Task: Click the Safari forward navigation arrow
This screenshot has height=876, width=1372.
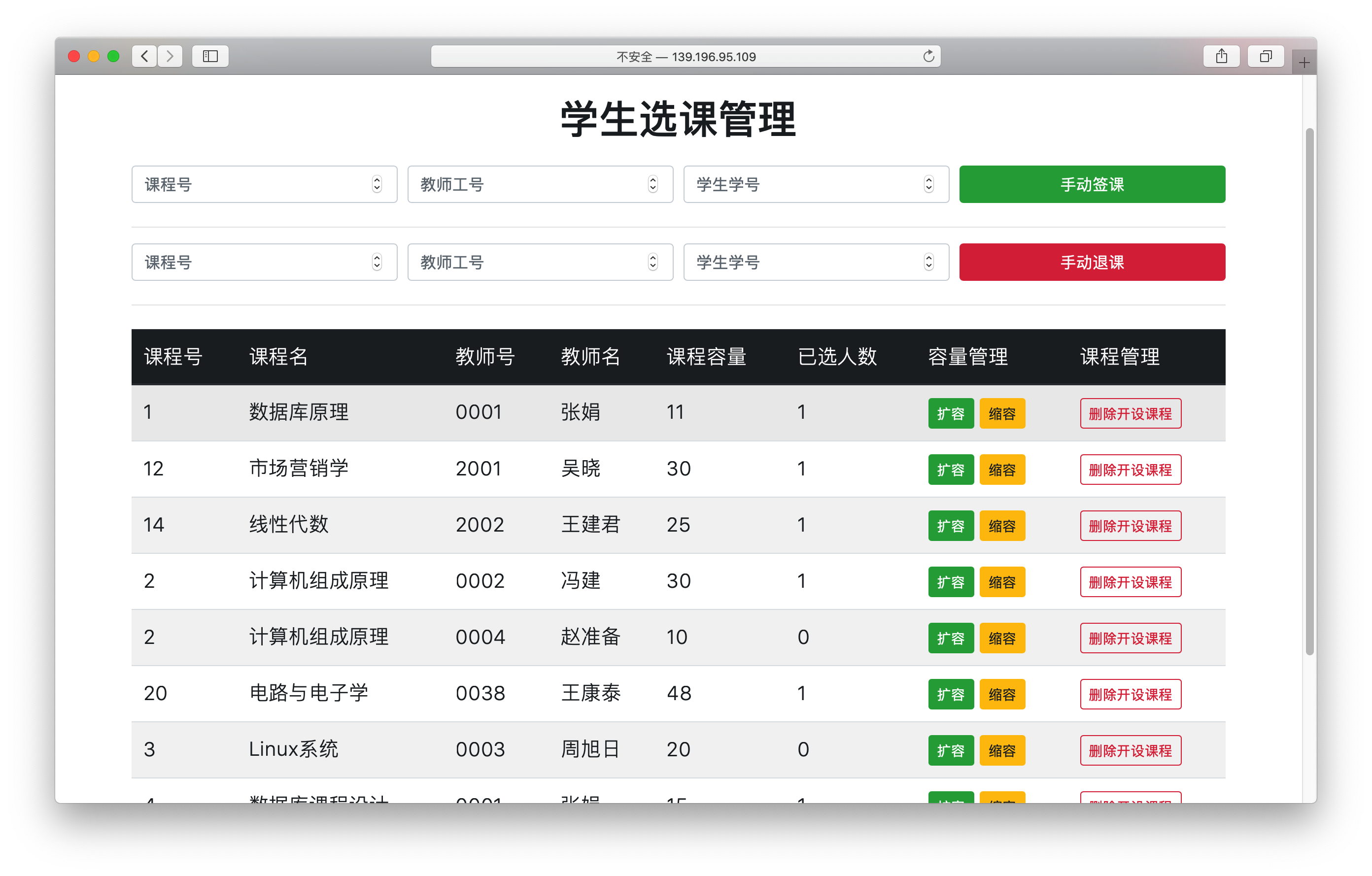Action: tap(170, 56)
